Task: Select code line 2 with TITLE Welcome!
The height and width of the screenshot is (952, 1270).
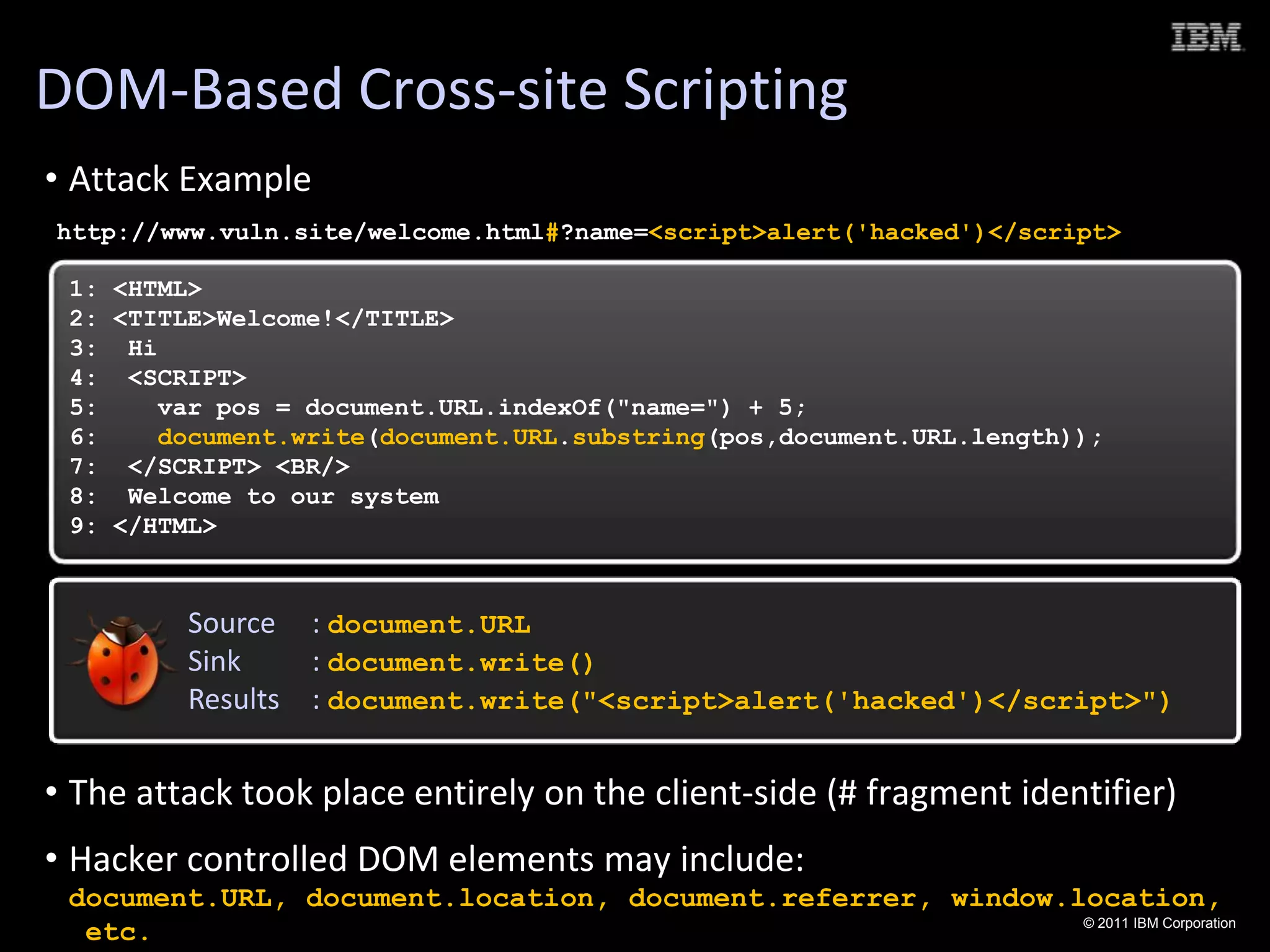Action: (262, 319)
